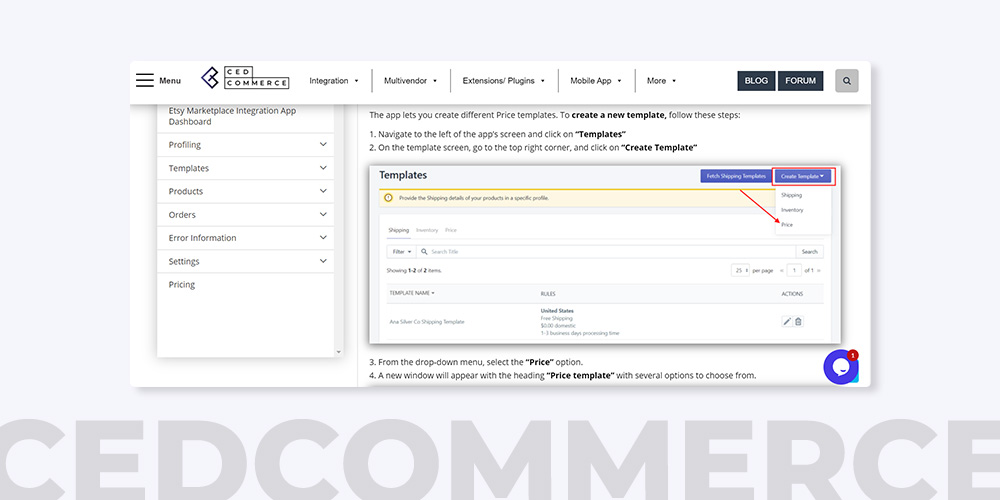The width and height of the screenshot is (1000, 500).
Task: Open the Pricing sidebar link
Action: 182,284
